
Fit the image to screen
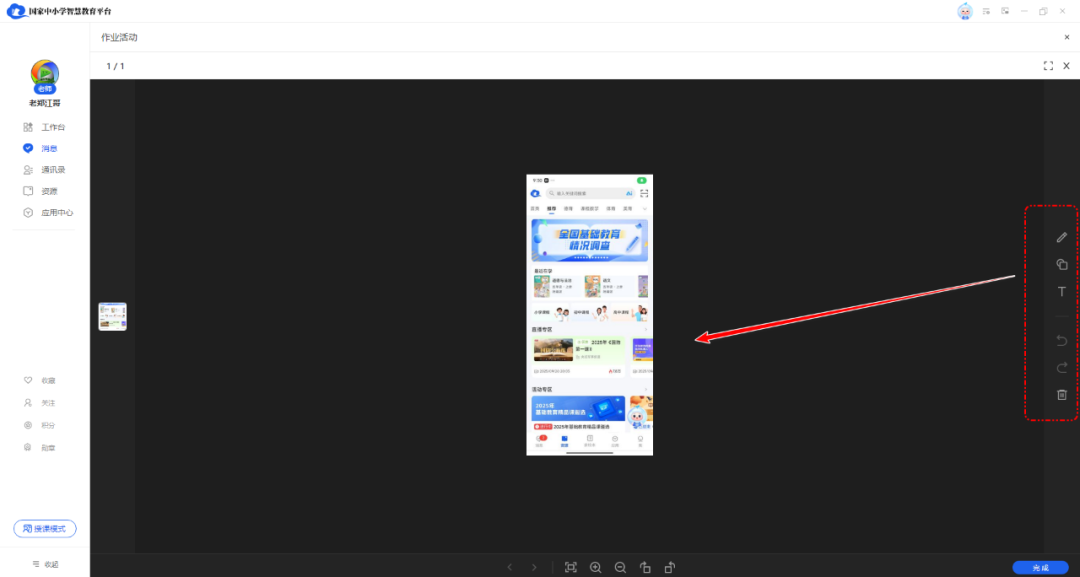pyautogui.click(x=571, y=567)
